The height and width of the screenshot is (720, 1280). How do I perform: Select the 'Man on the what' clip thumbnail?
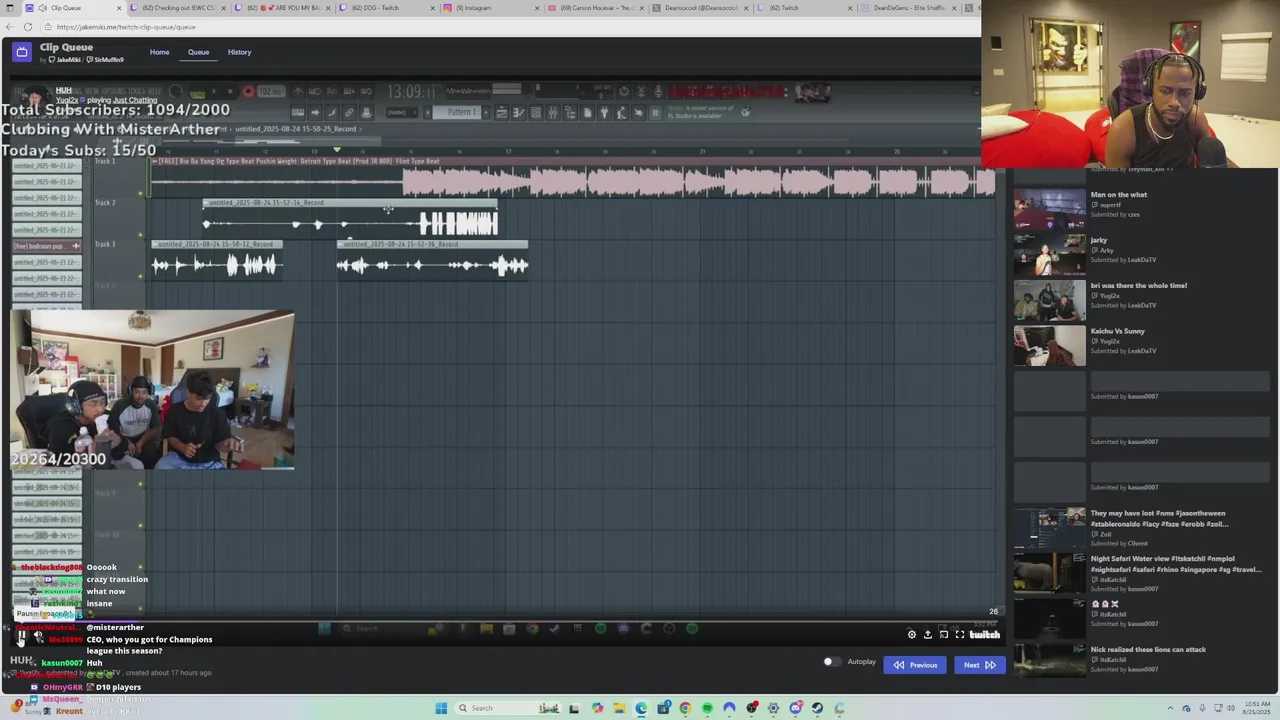(x=1049, y=209)
